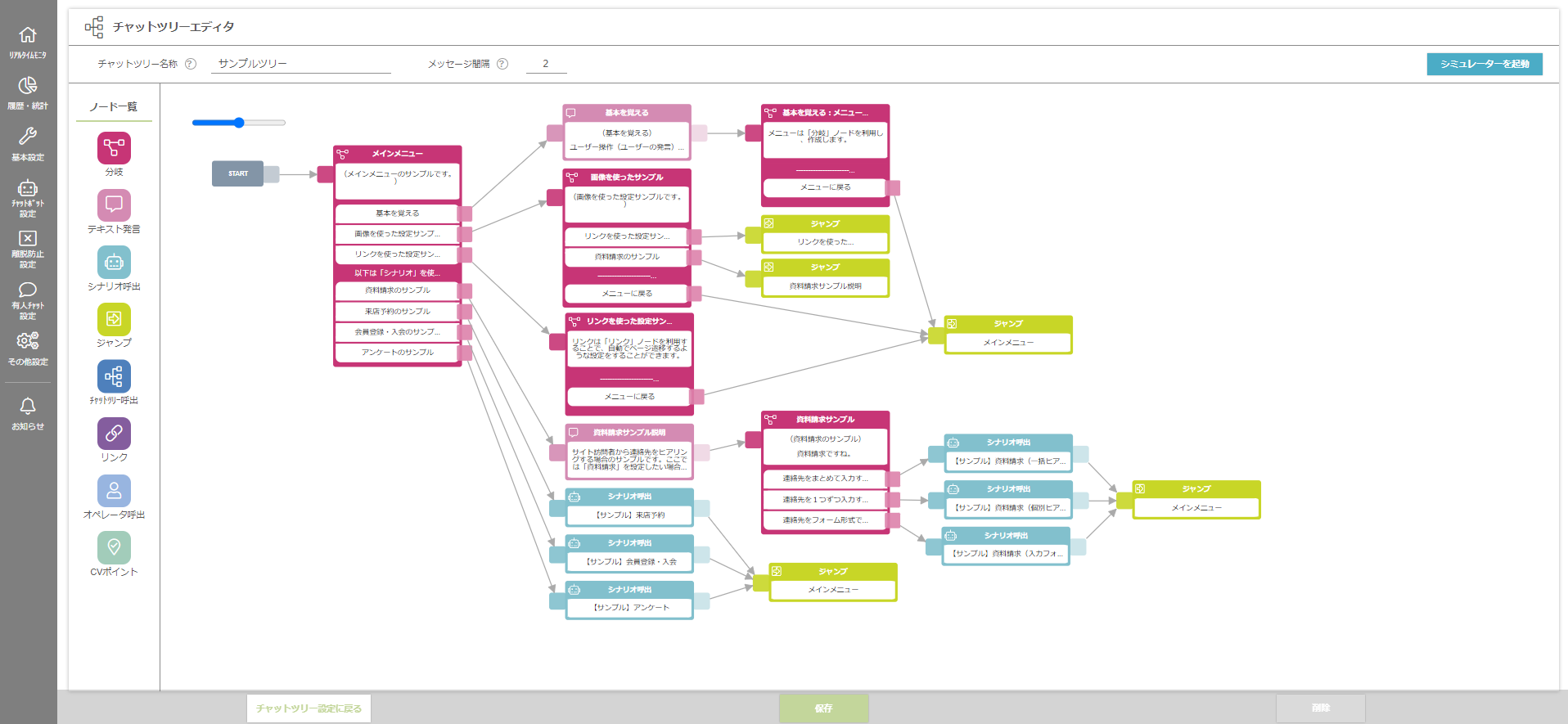Select the ジャンプ node icon
This screenshot has width=1568, height=724.
coord(114,319)
